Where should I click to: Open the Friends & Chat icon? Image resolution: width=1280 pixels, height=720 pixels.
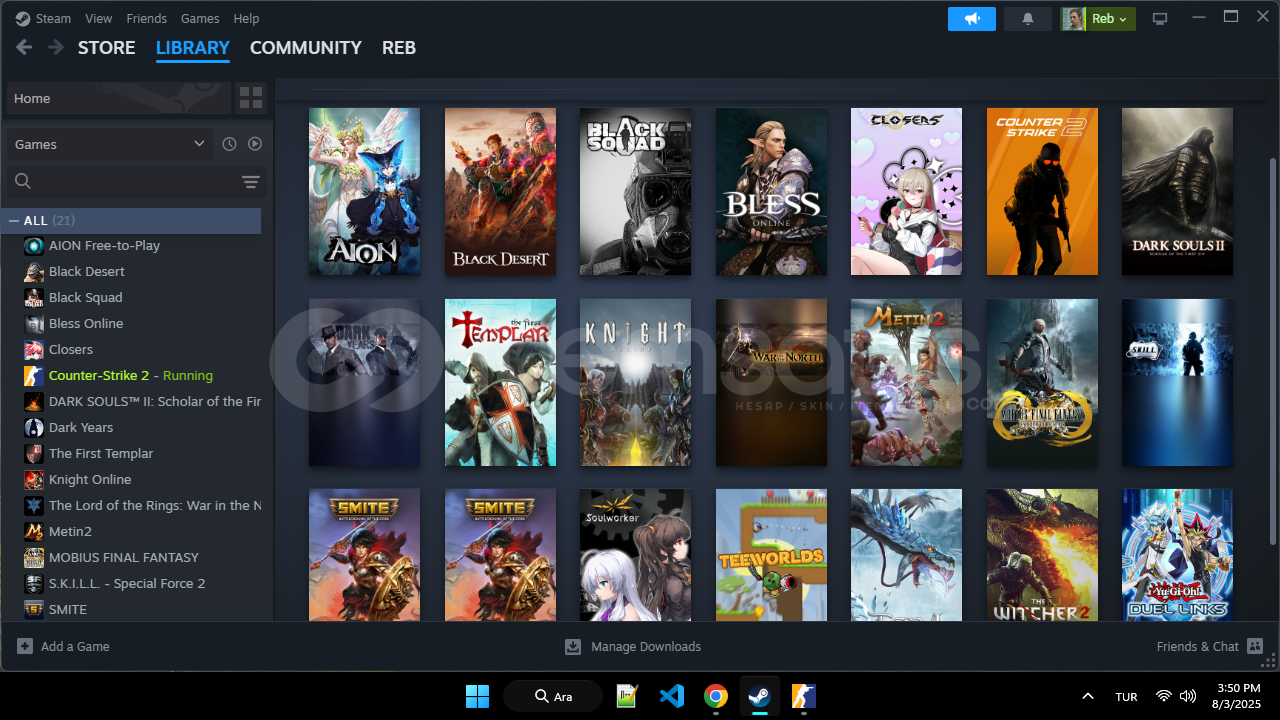(x=1255, y=646)
